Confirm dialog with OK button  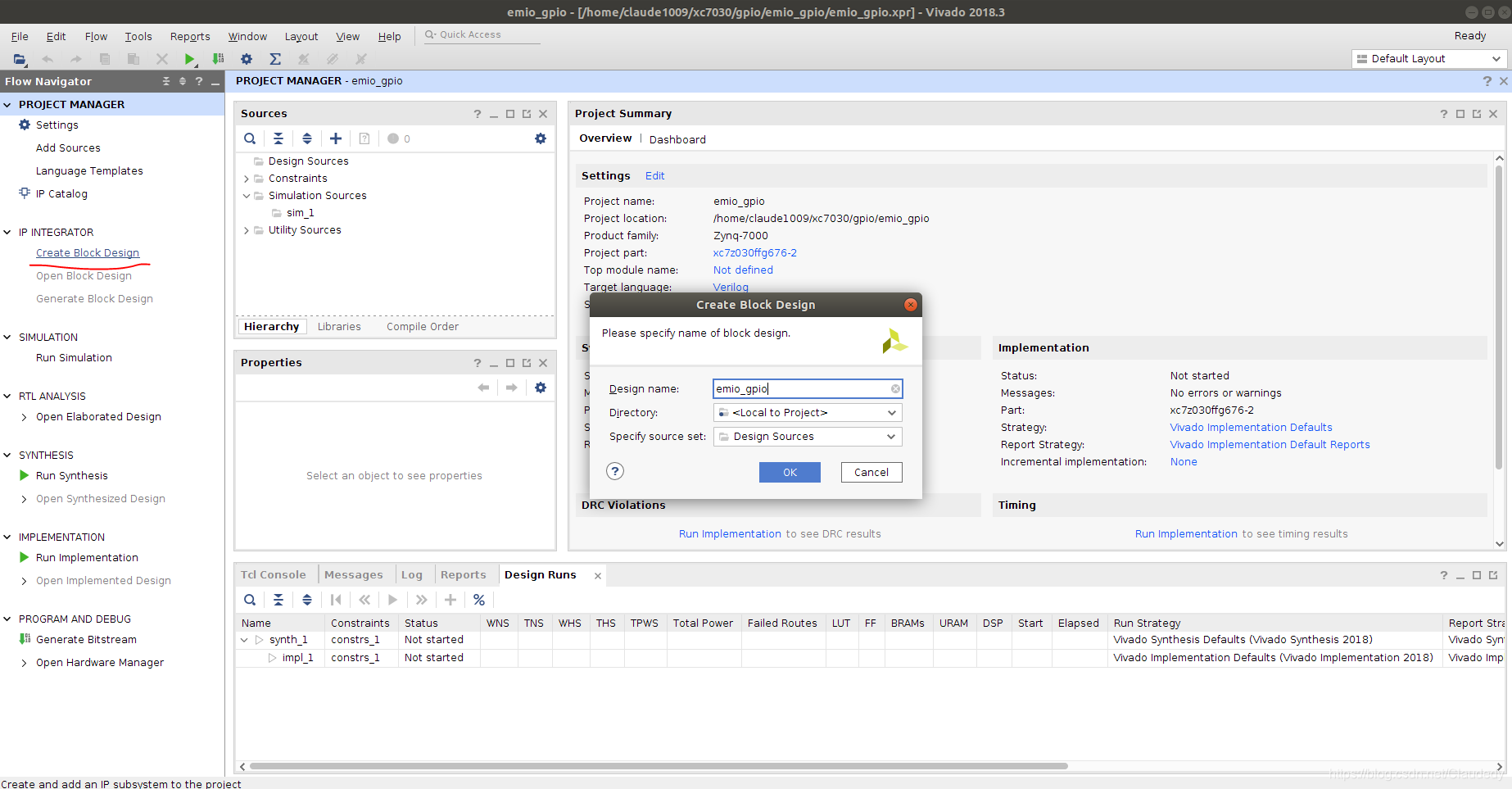790,473
